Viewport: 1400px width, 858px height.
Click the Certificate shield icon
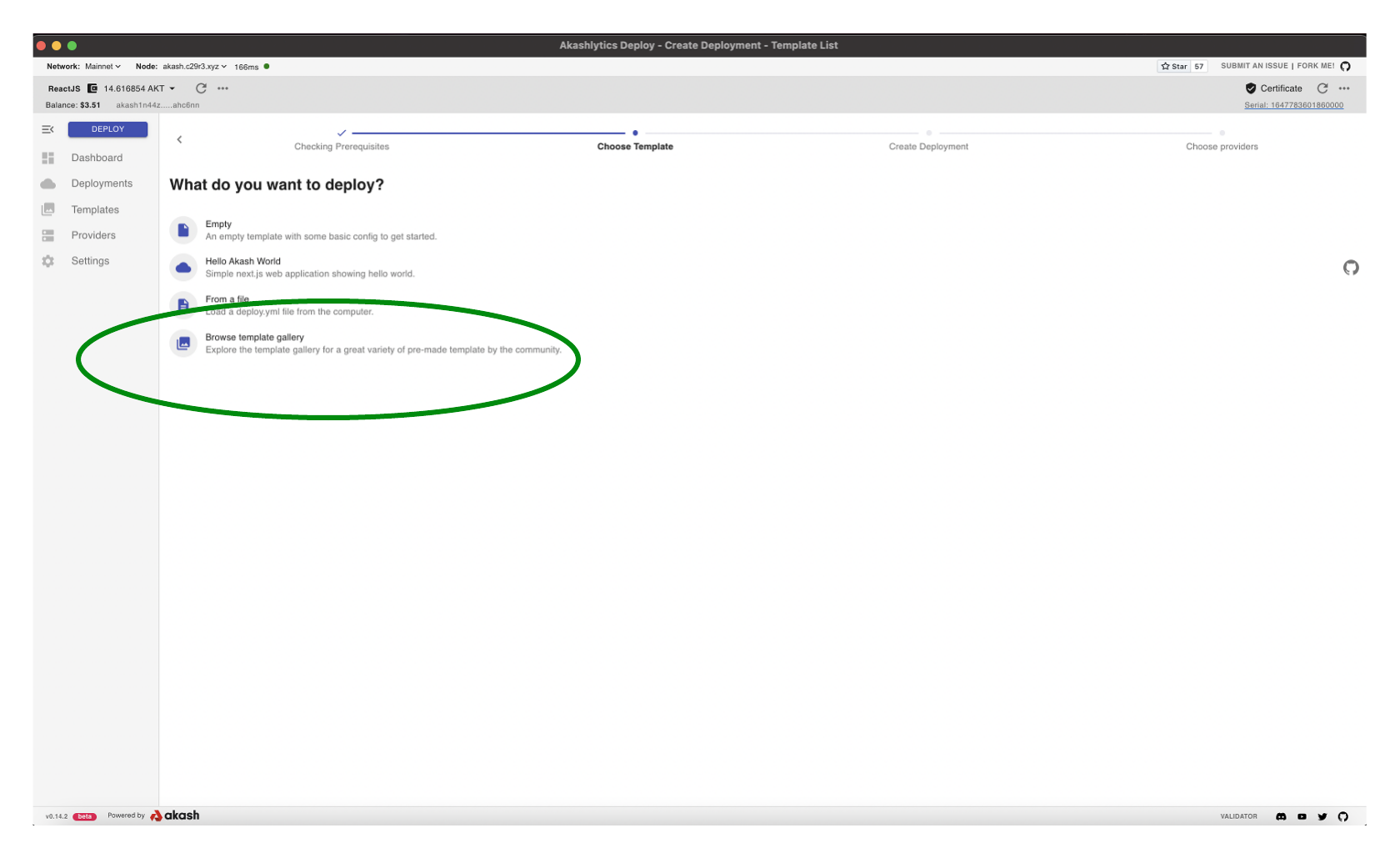pyautogui.click(x=1250, y=88)
